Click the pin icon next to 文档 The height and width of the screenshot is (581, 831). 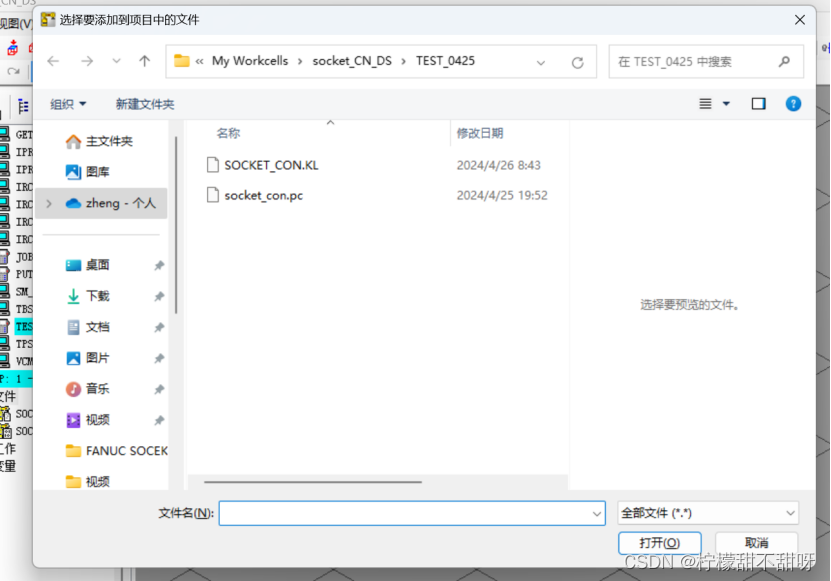click(x=159, y=327)
